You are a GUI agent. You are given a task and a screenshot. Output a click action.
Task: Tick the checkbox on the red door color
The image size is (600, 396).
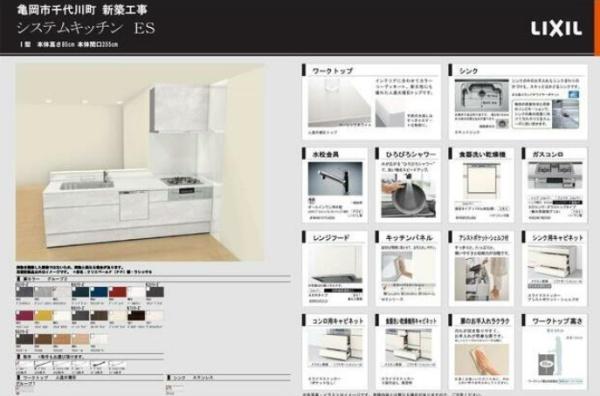[x=111, y=289]
